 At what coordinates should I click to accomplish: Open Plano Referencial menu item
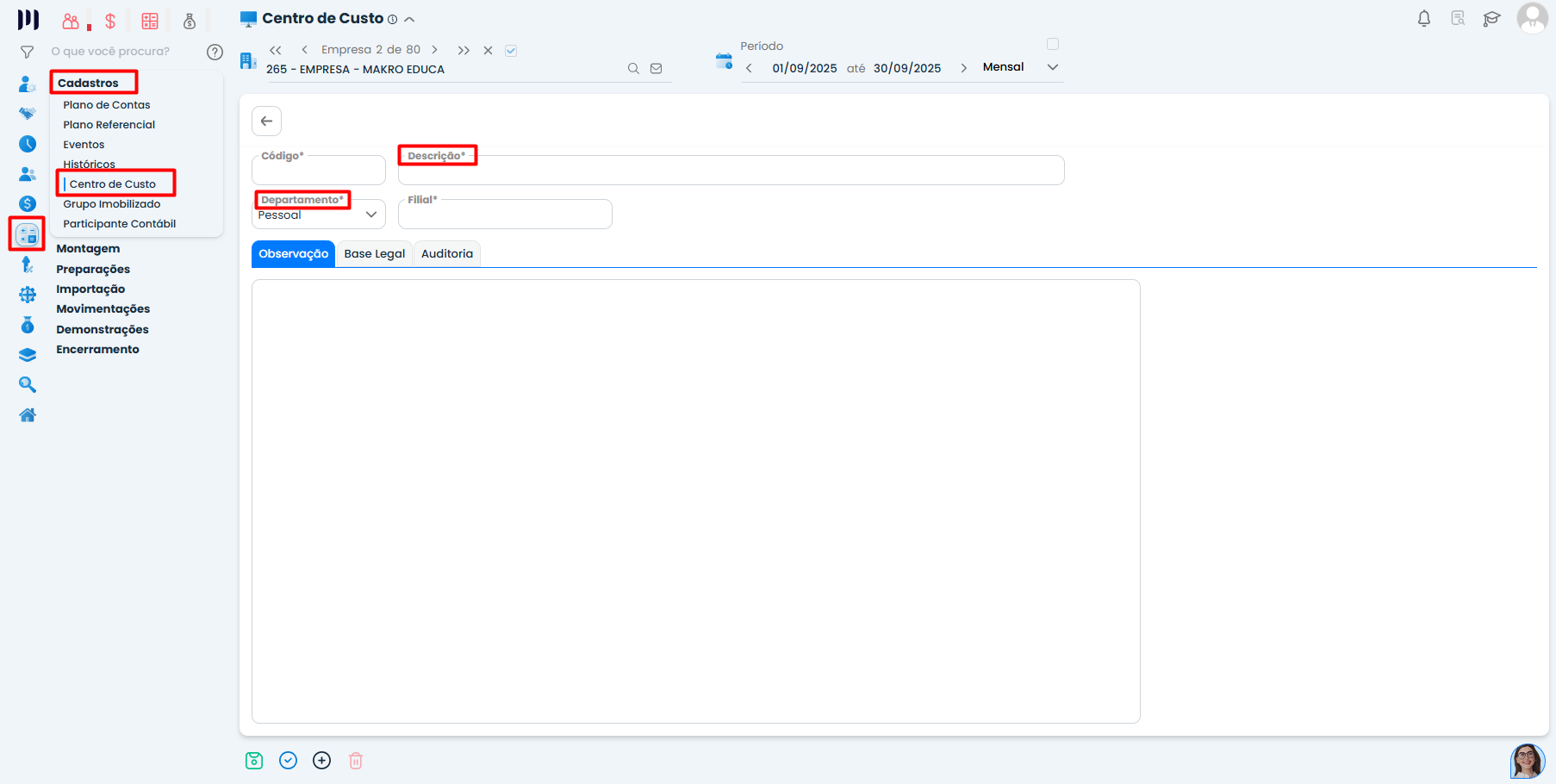109,125
